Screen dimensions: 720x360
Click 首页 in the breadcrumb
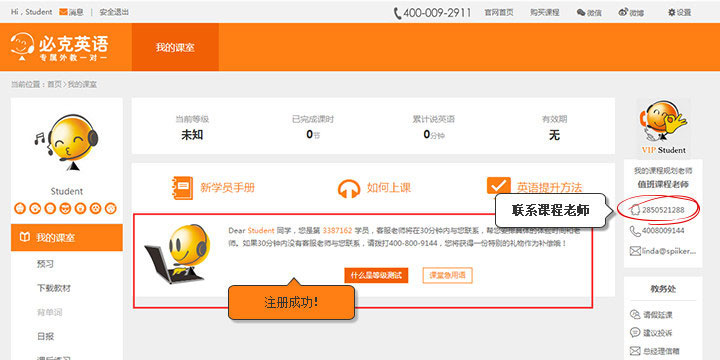point(54,84)
